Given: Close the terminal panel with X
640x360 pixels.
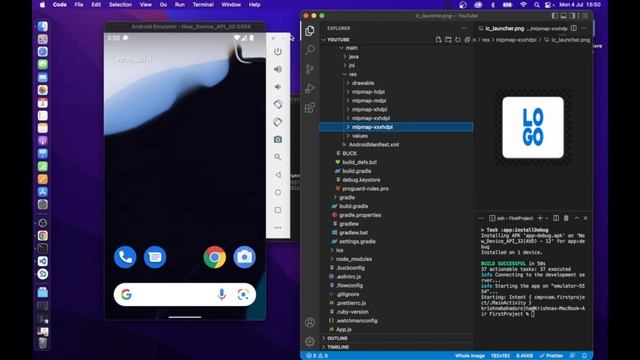Looking at the screenshot, I should tap(586, 218).
